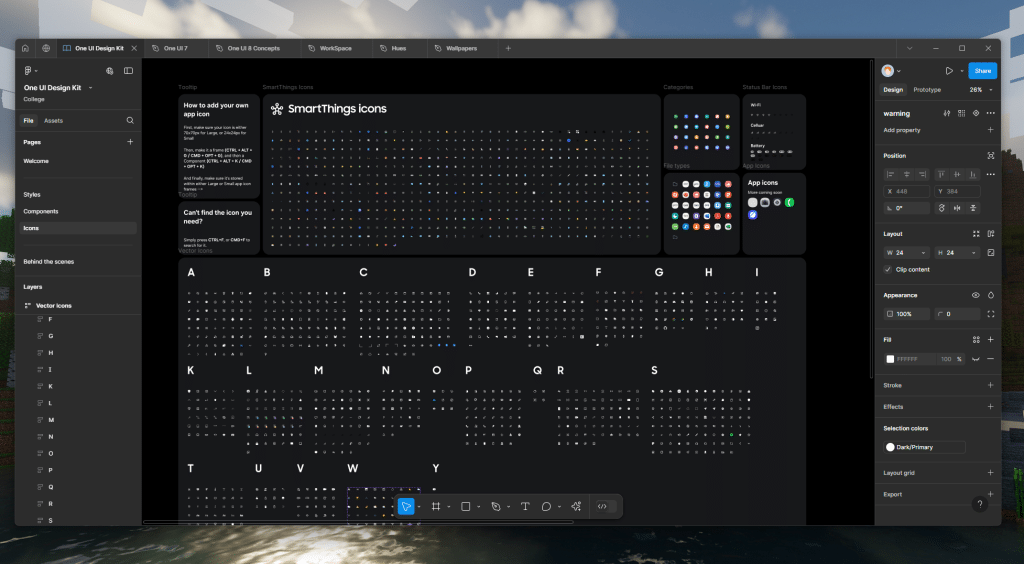The height and width of the screenshot is (564, 1024).
Task: Align selection to horizontal centers
Action: click(906, 174)
